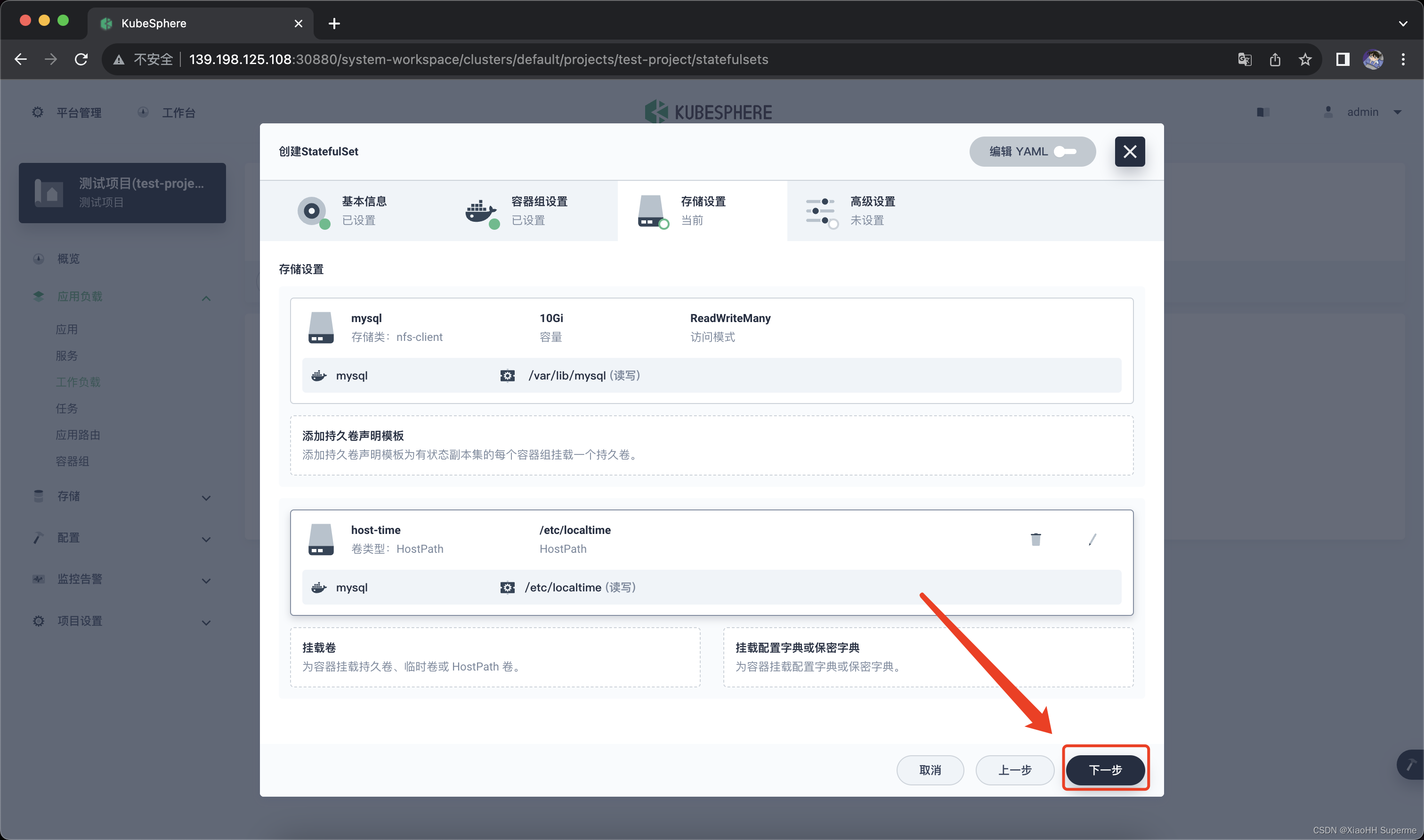Edit the host-time volume with pencil icon

pyautogui.click(x=1092, y=540)
